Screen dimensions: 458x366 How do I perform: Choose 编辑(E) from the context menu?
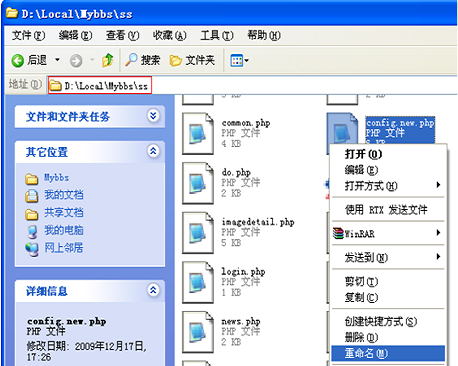pyautogui.click(x=388, y=170)
